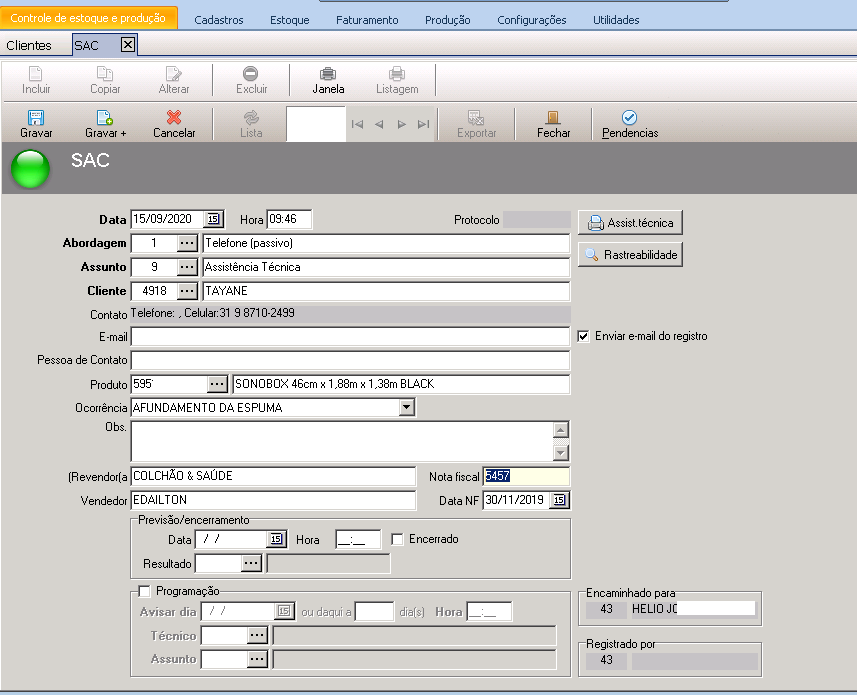Switch to the Clientes tab
Image resolution: width=858 pixels, height=695 pixels.
29,45
